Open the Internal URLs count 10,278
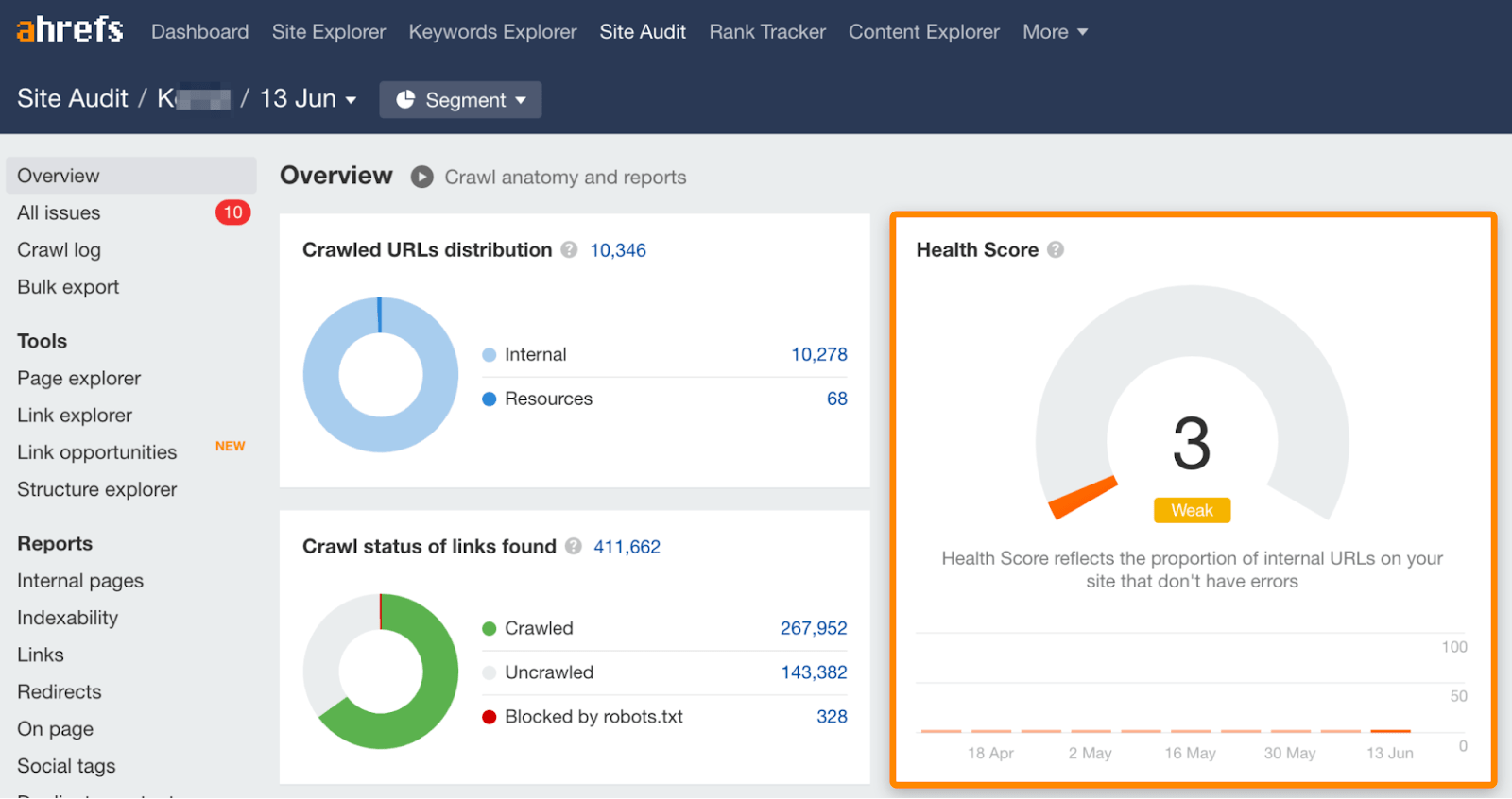1512x799 pixels. coord(818,354)
